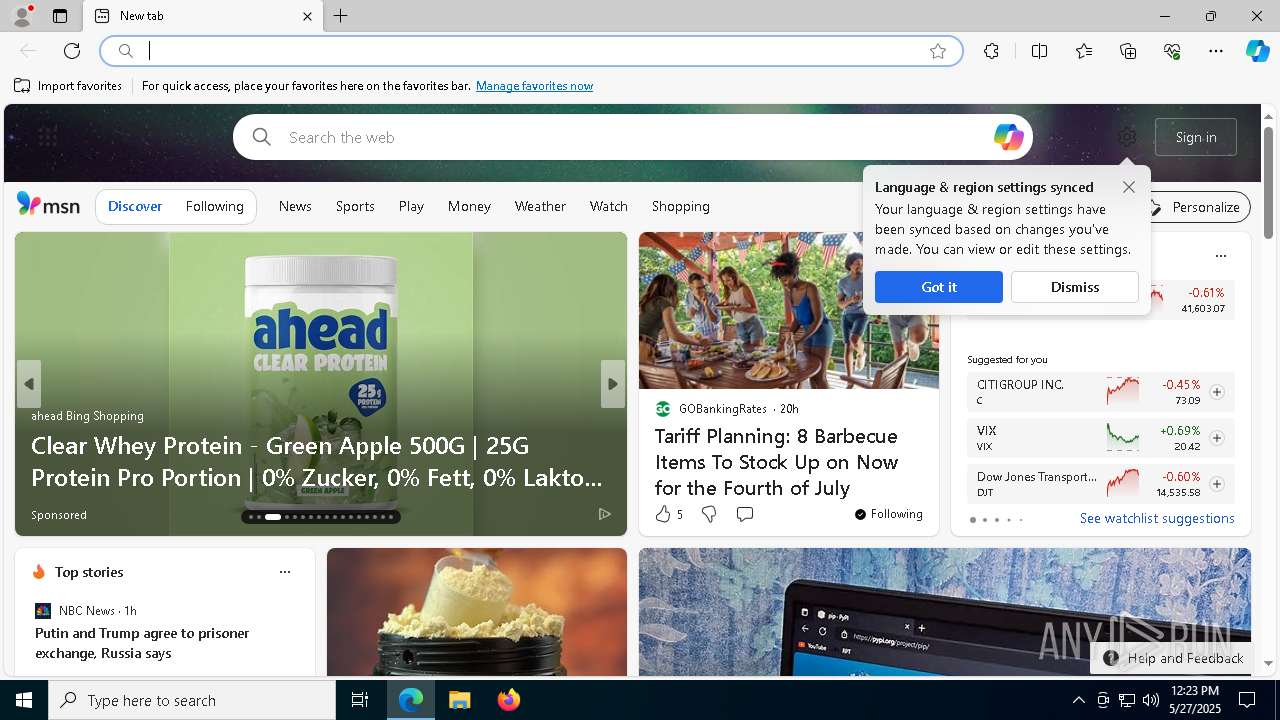Open the Watch tab

pos(608,206)
